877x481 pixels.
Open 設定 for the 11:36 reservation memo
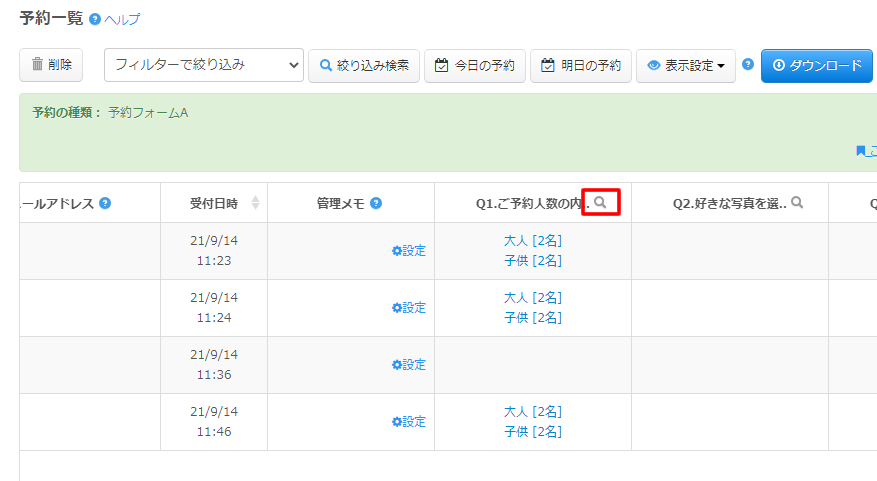(x=409, y=365)
